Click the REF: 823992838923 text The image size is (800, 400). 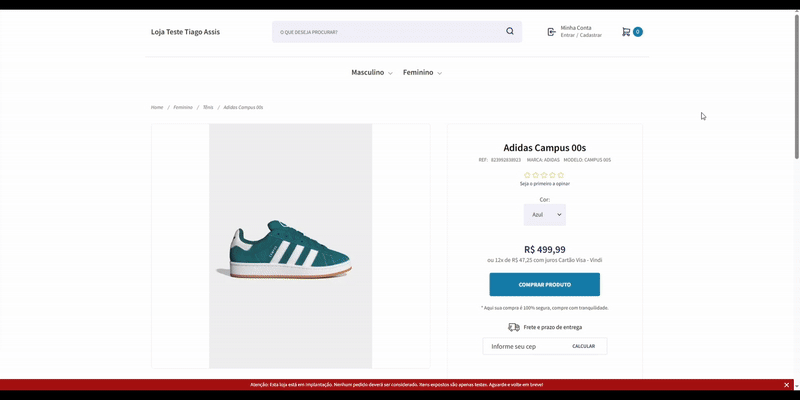click(499, 160)
